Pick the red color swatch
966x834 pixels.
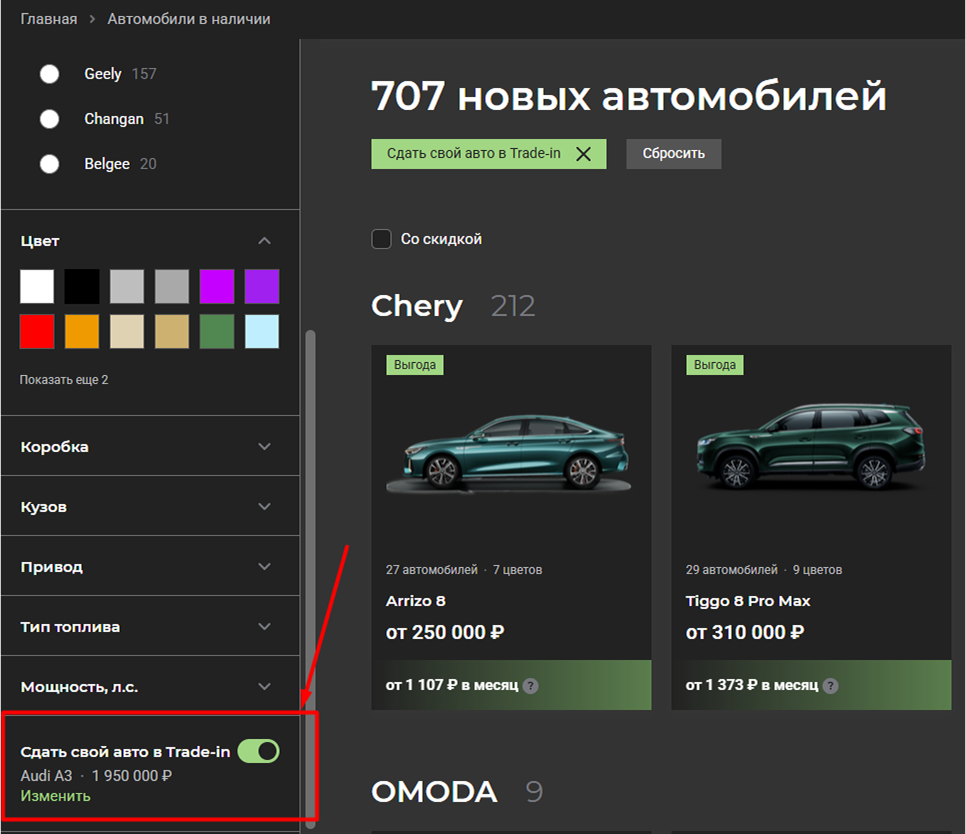(37, 331)
